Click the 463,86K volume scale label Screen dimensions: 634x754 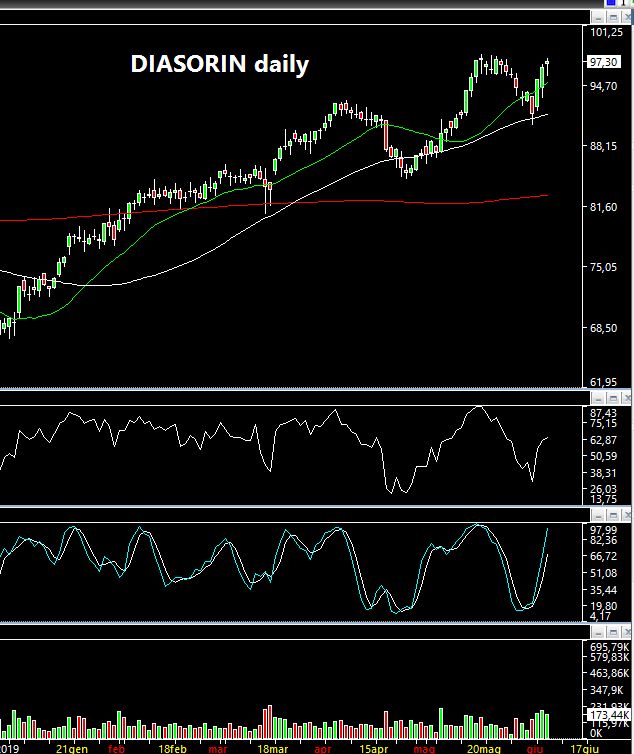point(609,673)
